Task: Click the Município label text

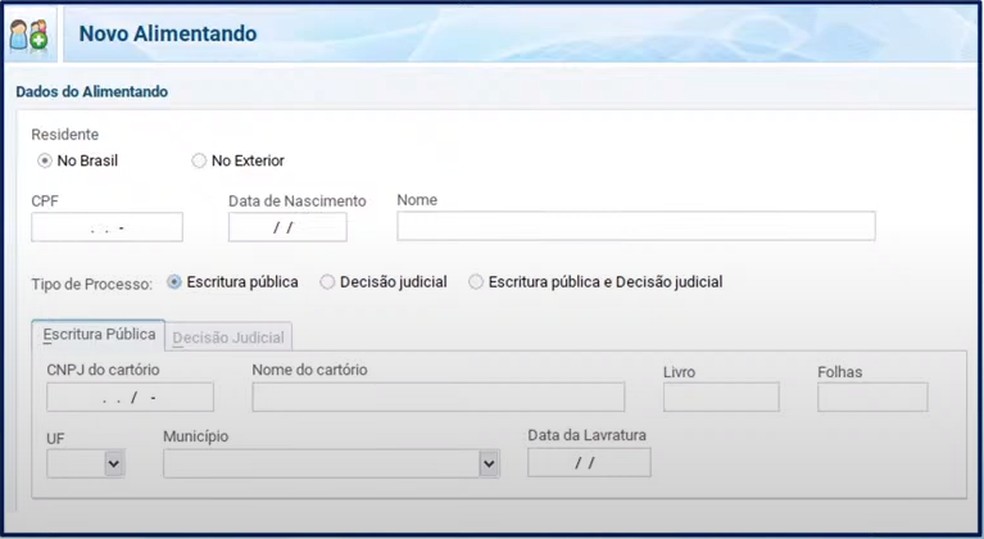Action: [x=196, y=436]
